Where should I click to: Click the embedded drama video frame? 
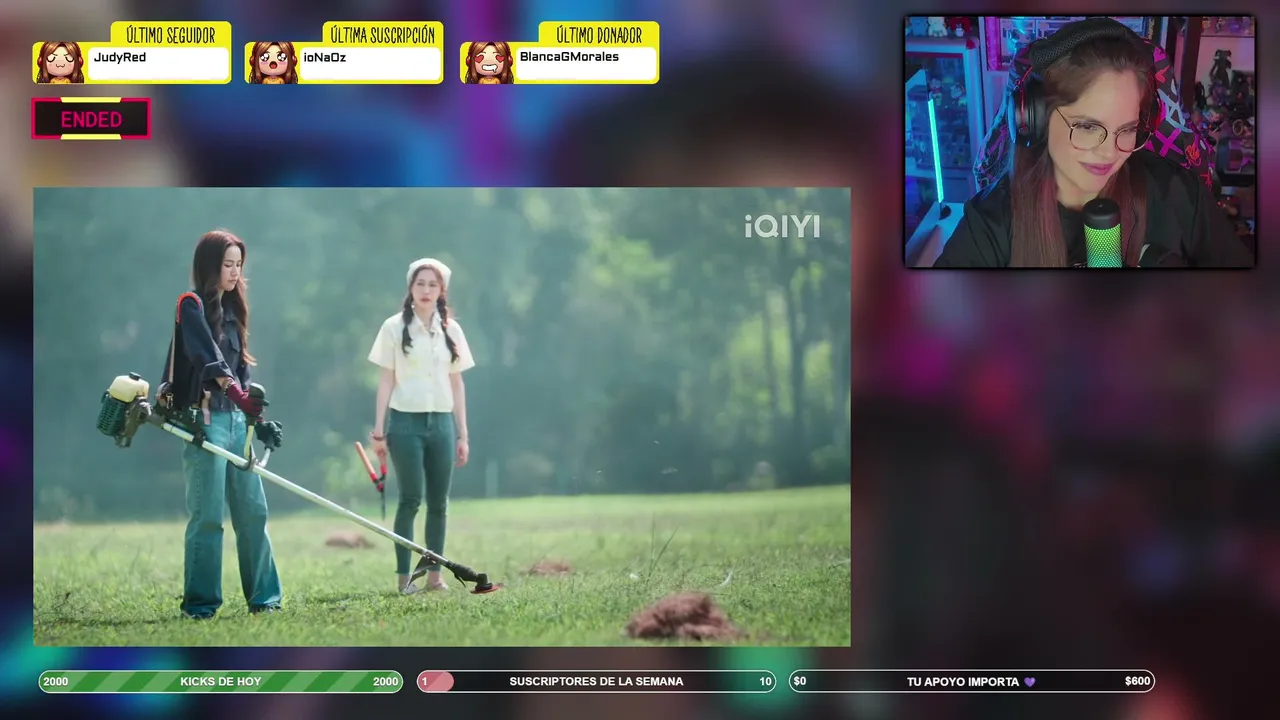[x=442, y=416]
